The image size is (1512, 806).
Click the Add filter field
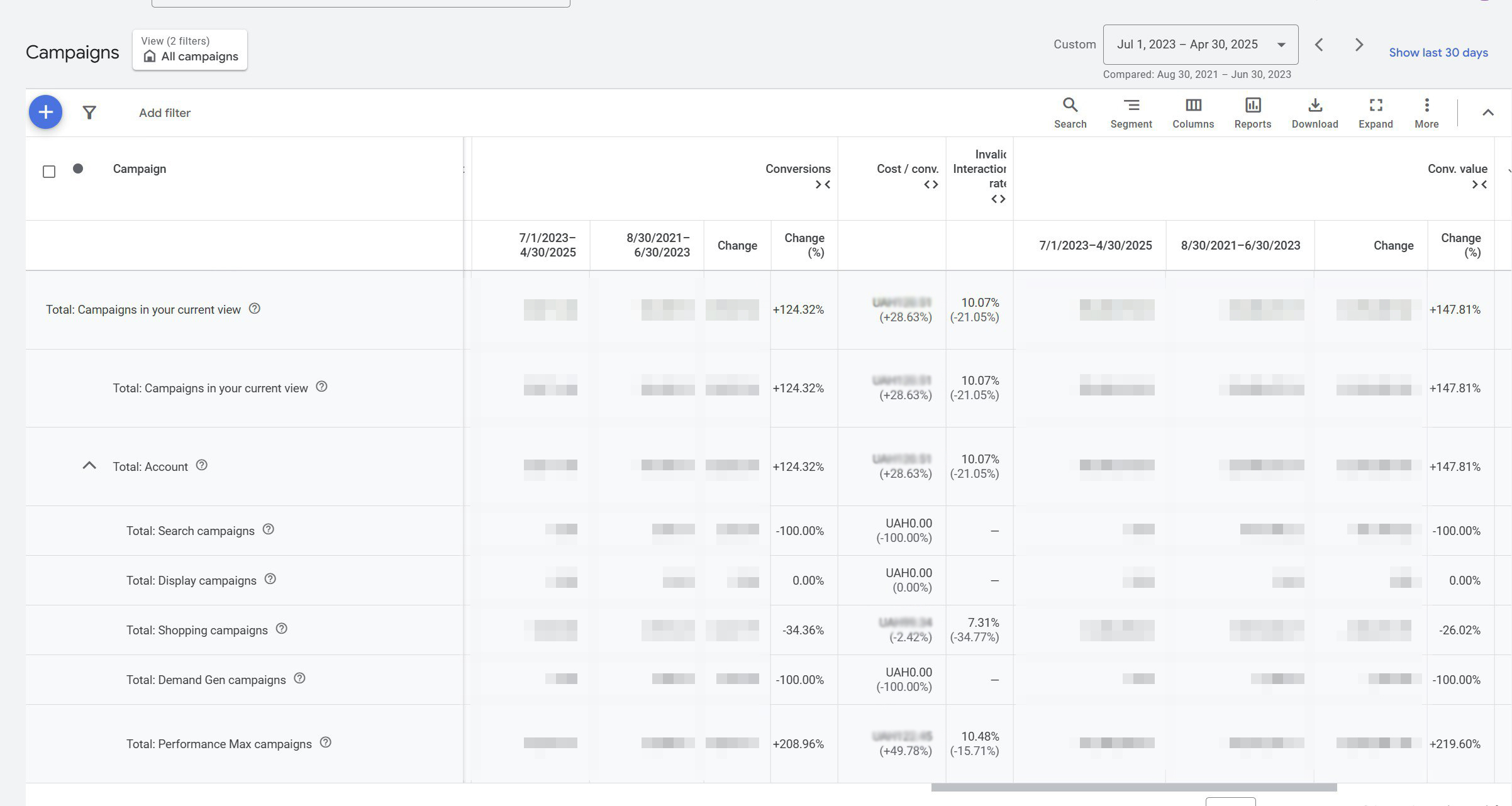pyautogui.click(x=165, y=113)
